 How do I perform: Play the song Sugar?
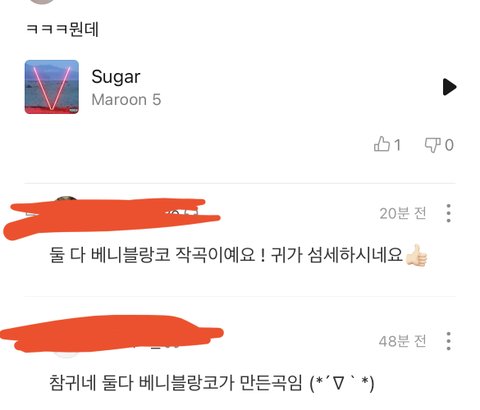(449, 87)
